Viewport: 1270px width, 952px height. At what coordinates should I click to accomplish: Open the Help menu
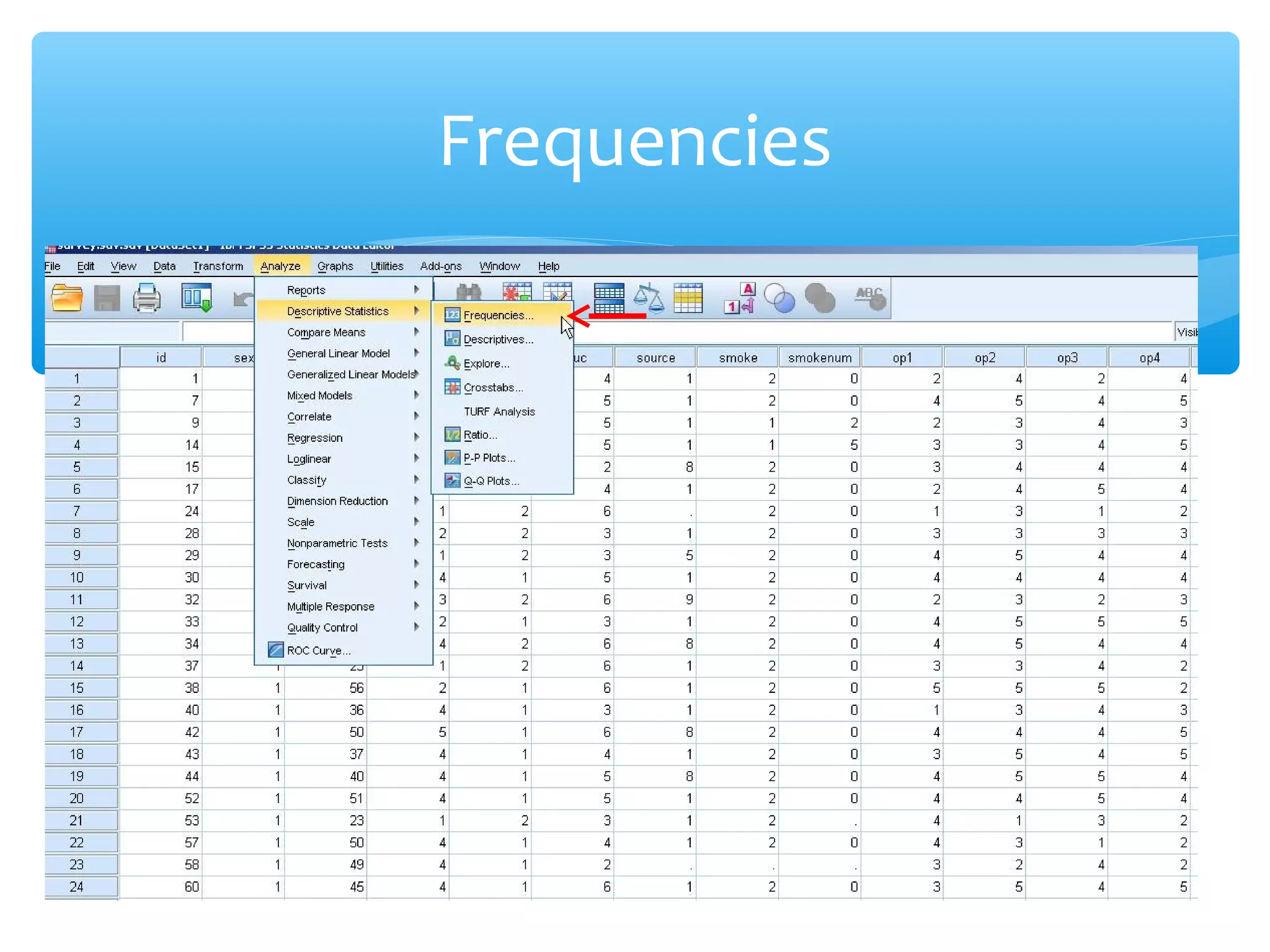coord(548,266)
